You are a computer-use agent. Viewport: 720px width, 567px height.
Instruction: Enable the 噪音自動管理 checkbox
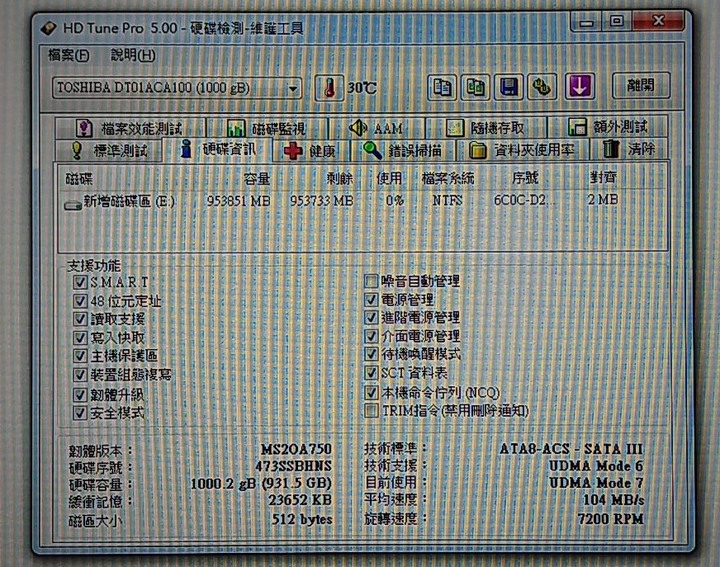[x=371, y=281]
